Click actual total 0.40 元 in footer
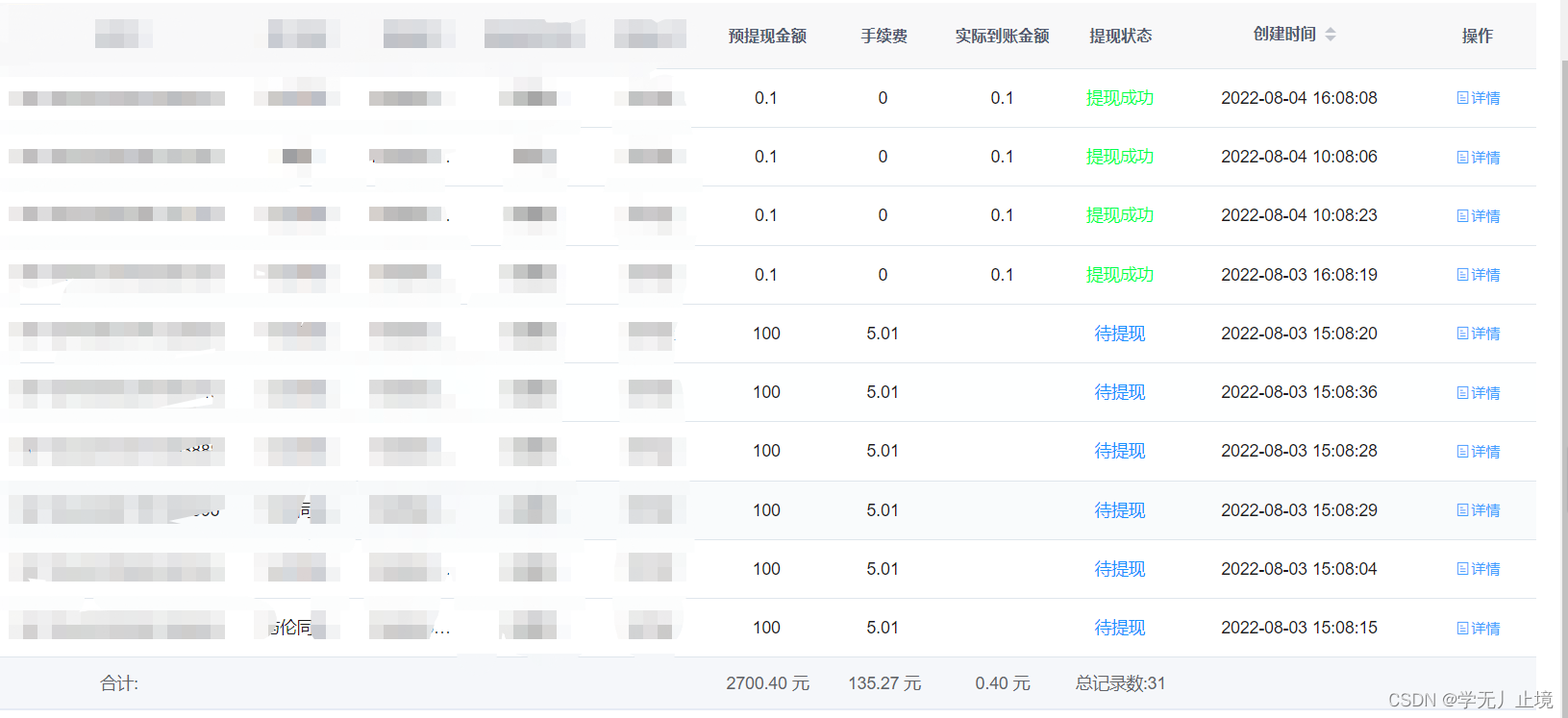The height and width of the screenshot is (718, 1568). coord(1002,683)
